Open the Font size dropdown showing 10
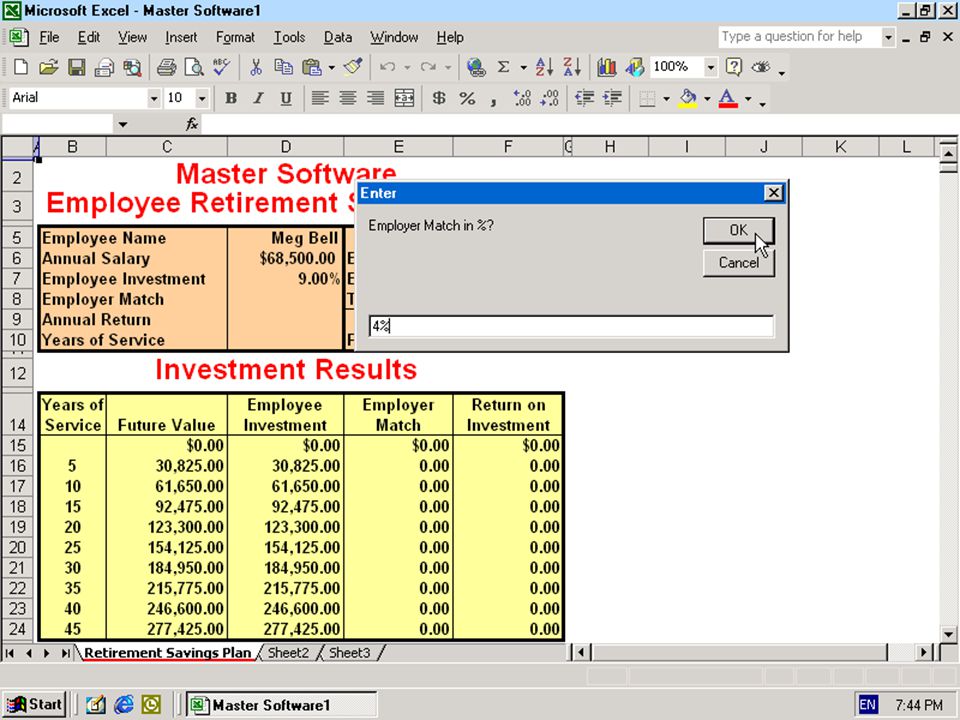Image resolution: width=960 pixels, height=720 pixels. coord(202,98)
